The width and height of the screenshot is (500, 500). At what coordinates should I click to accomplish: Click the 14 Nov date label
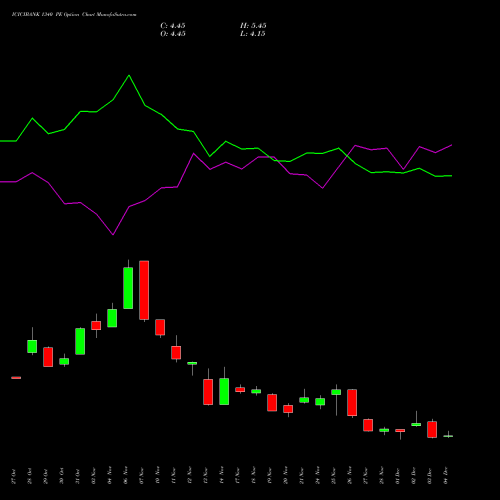222,475
